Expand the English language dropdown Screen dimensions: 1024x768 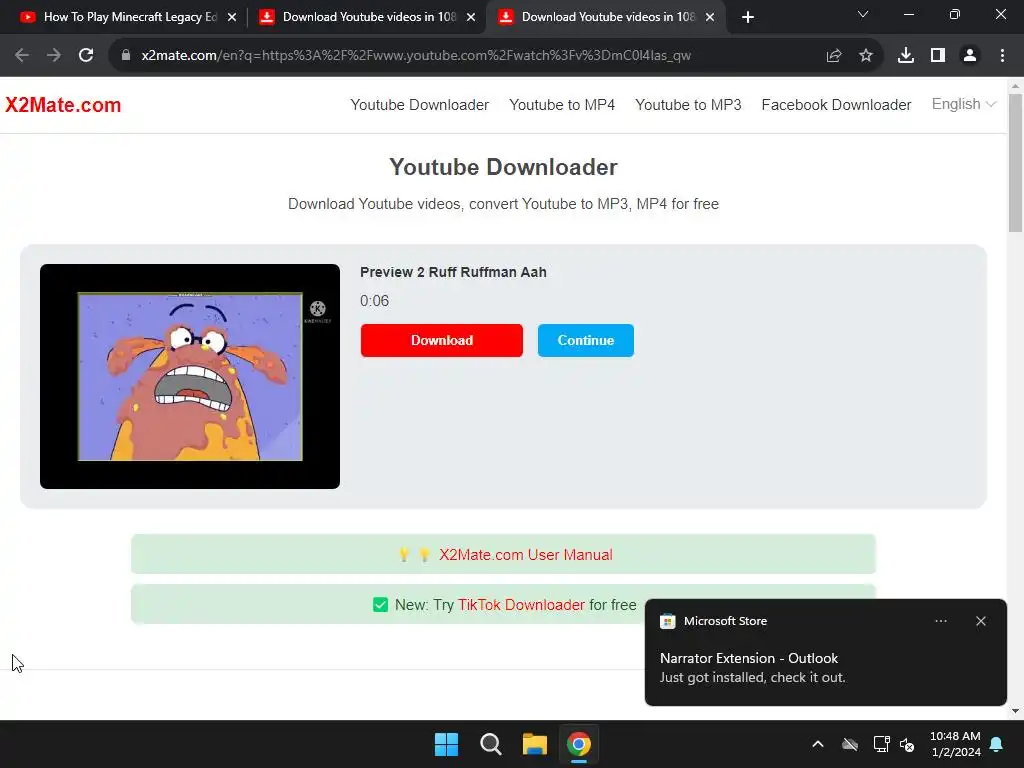[x=963, y=104]
